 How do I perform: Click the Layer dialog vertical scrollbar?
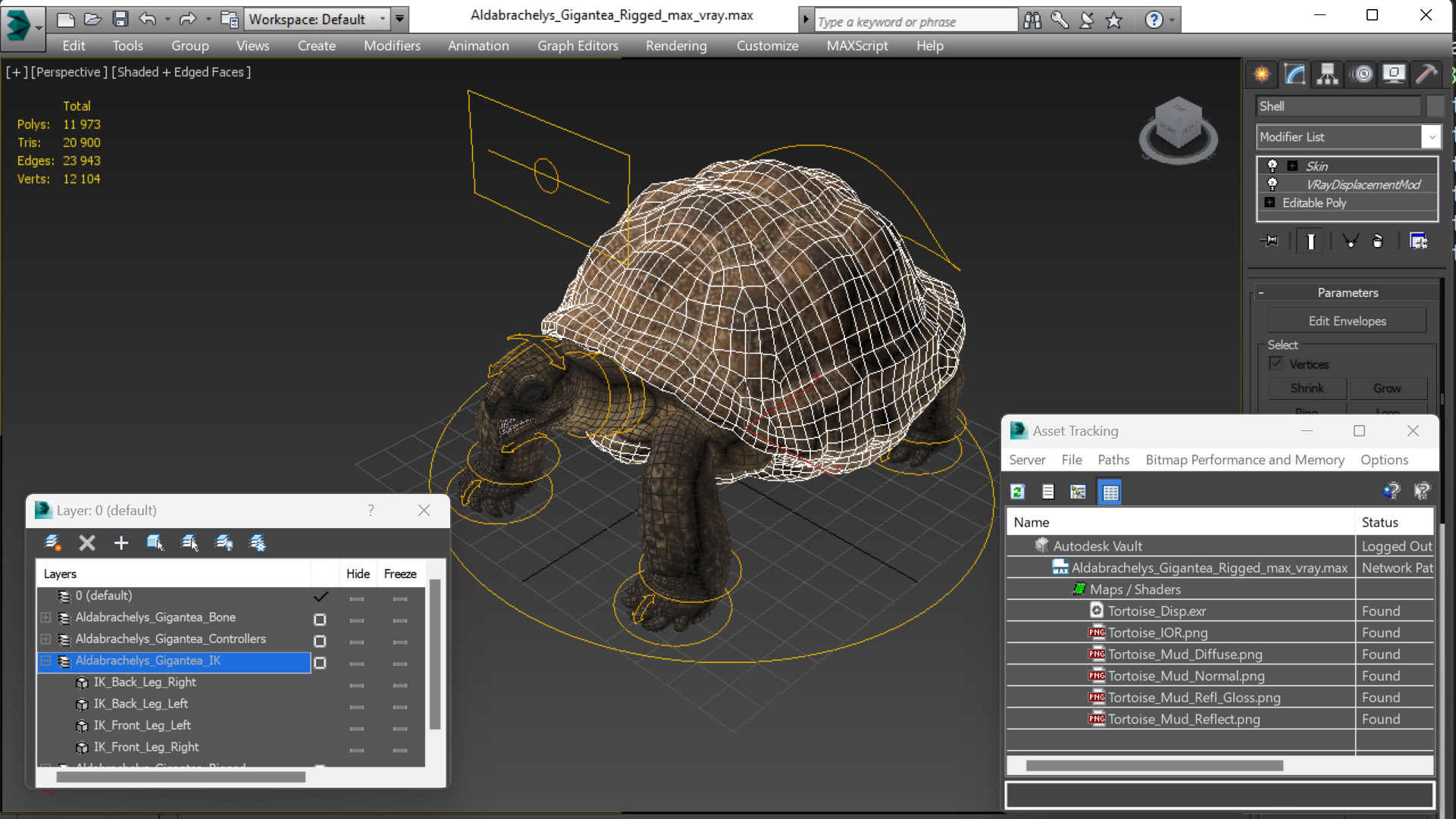pos(435,654)
